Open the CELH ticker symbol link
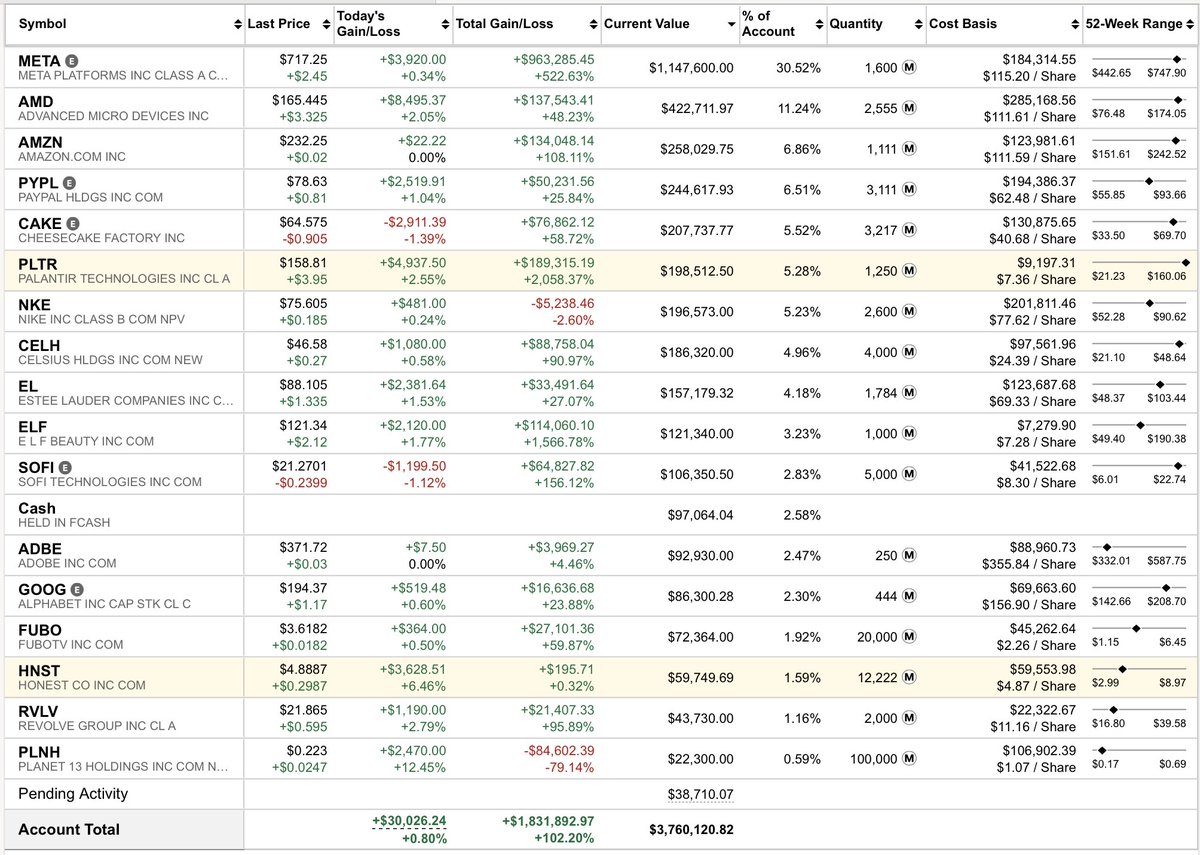This screenshot has width=1200, height=855. (x=39, y=346)
